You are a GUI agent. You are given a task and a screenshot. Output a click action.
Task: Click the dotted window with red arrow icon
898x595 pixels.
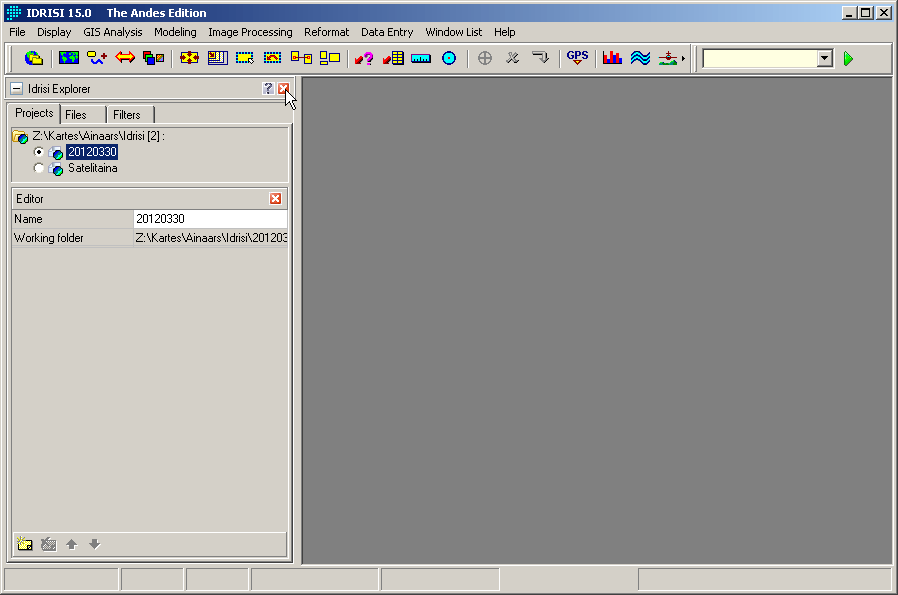273,58
